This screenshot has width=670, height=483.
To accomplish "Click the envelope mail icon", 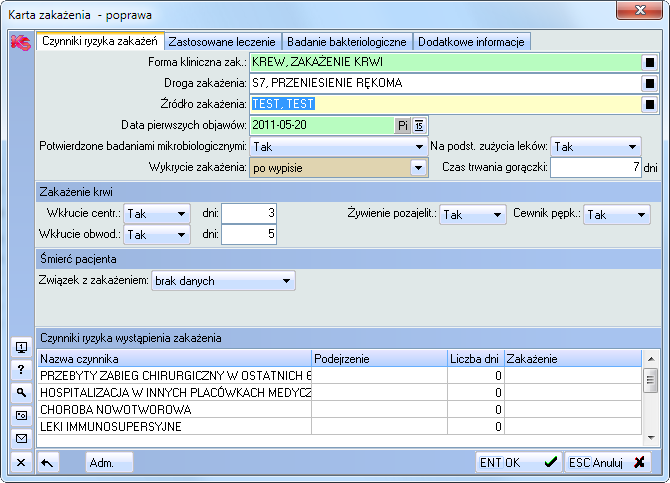I will (20, 438).
